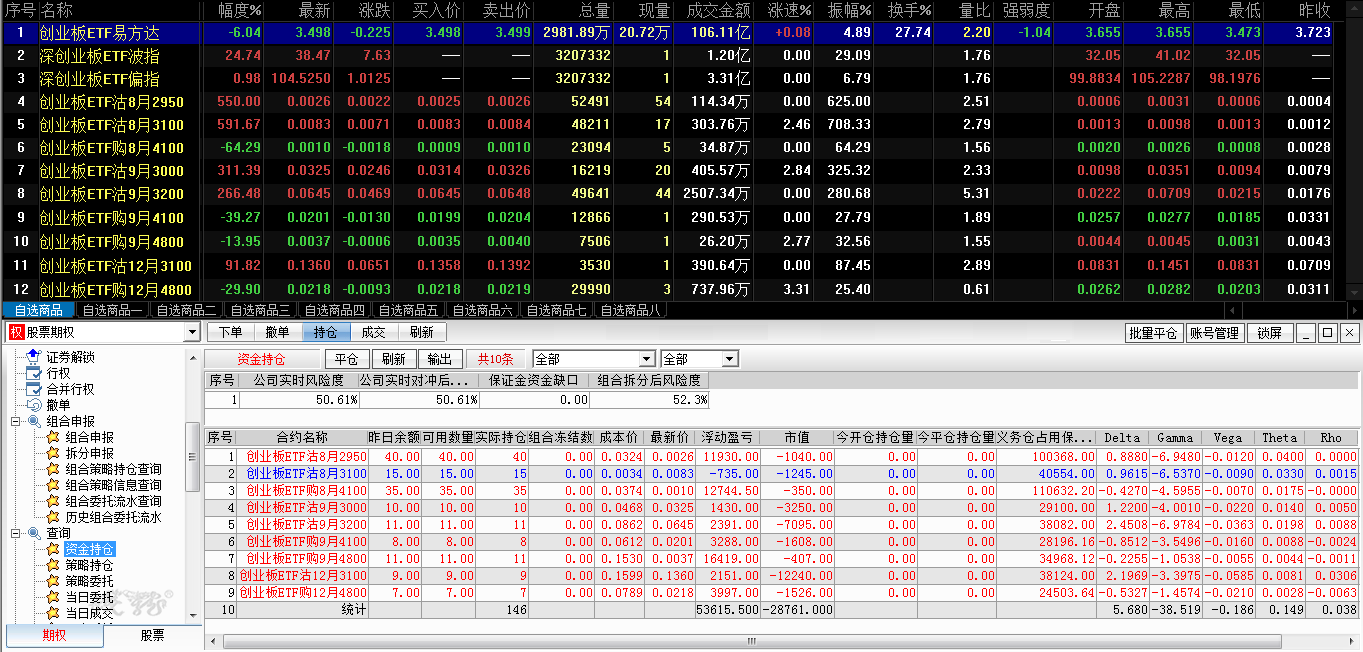Screen dimensions: 1363x652
Task: Open the first 全部 filter dropdown
Action: pos(648,359)
